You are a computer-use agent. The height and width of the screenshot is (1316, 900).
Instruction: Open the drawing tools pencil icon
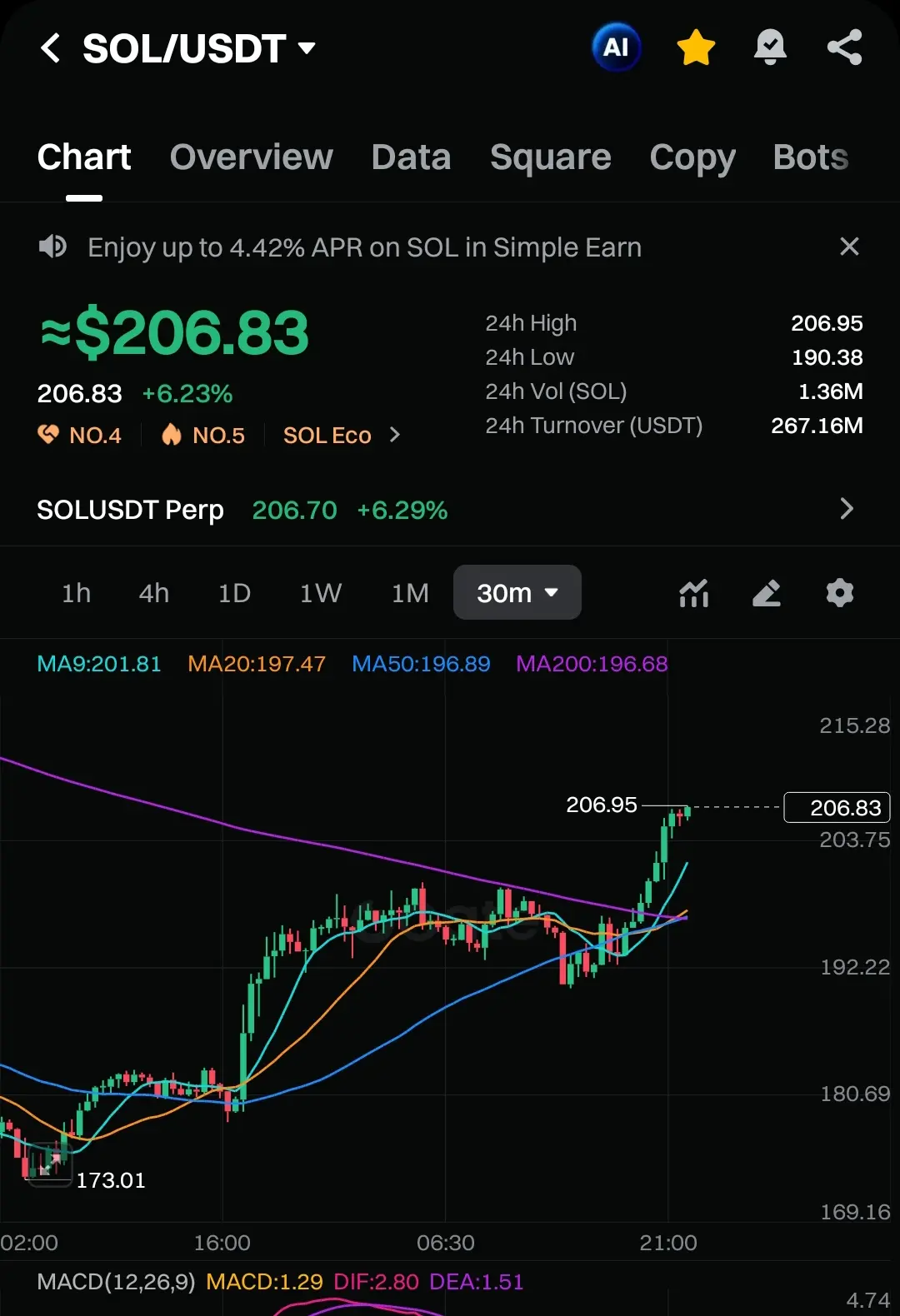(767, 593)
